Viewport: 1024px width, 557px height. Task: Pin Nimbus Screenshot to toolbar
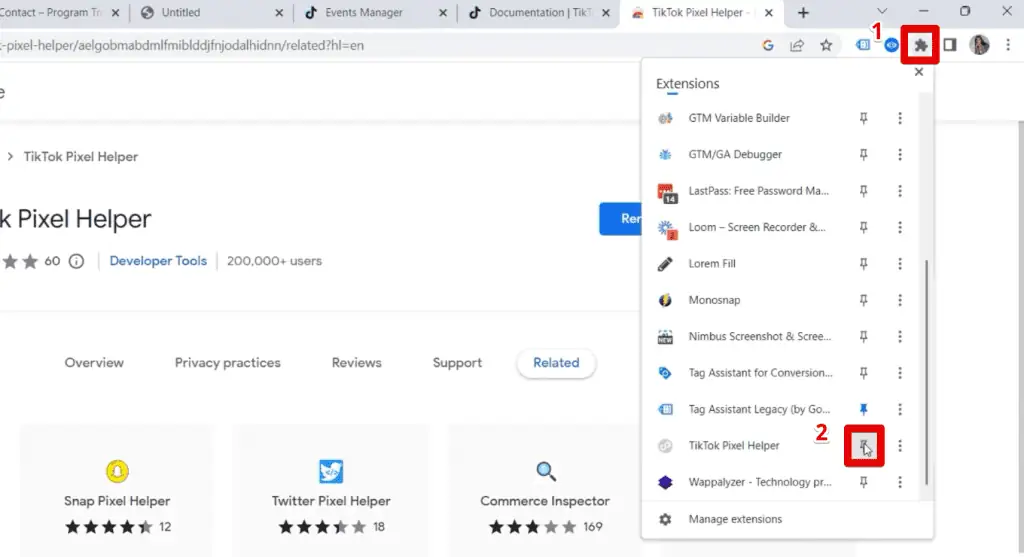[x=863, y=337]
